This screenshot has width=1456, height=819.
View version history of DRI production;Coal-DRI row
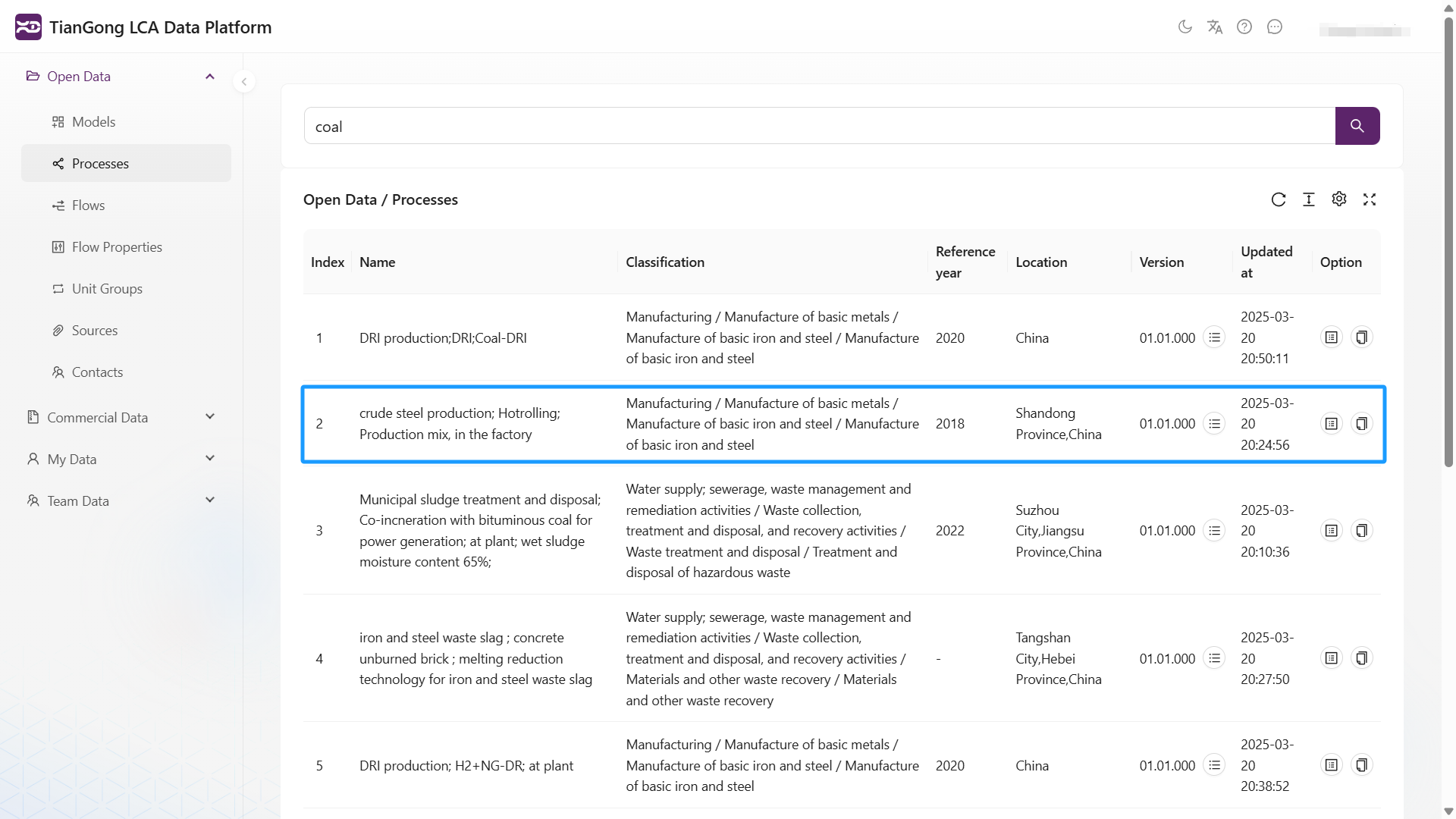tap(1215, 337)
